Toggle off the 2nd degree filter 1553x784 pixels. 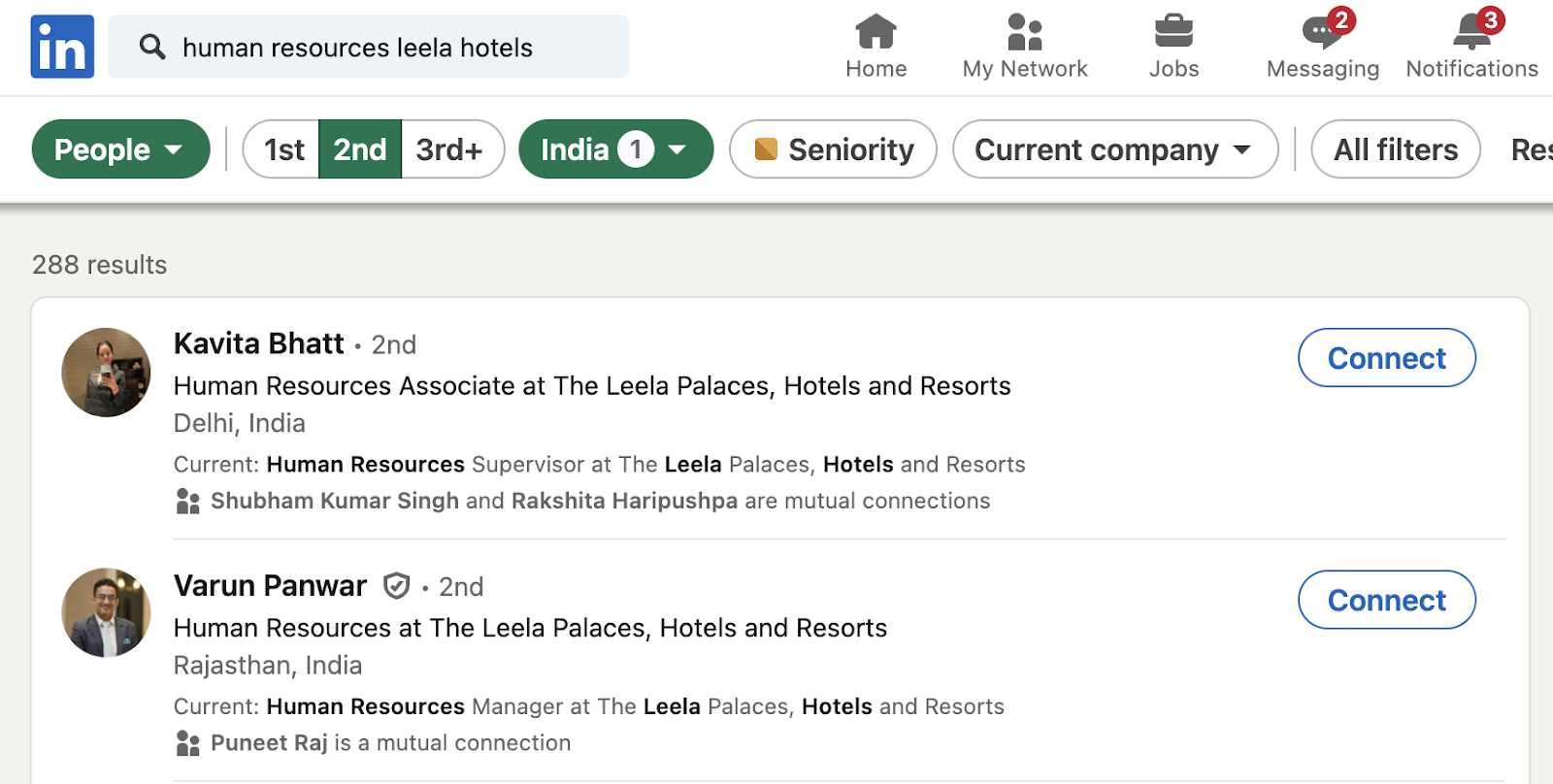(360, 149)
